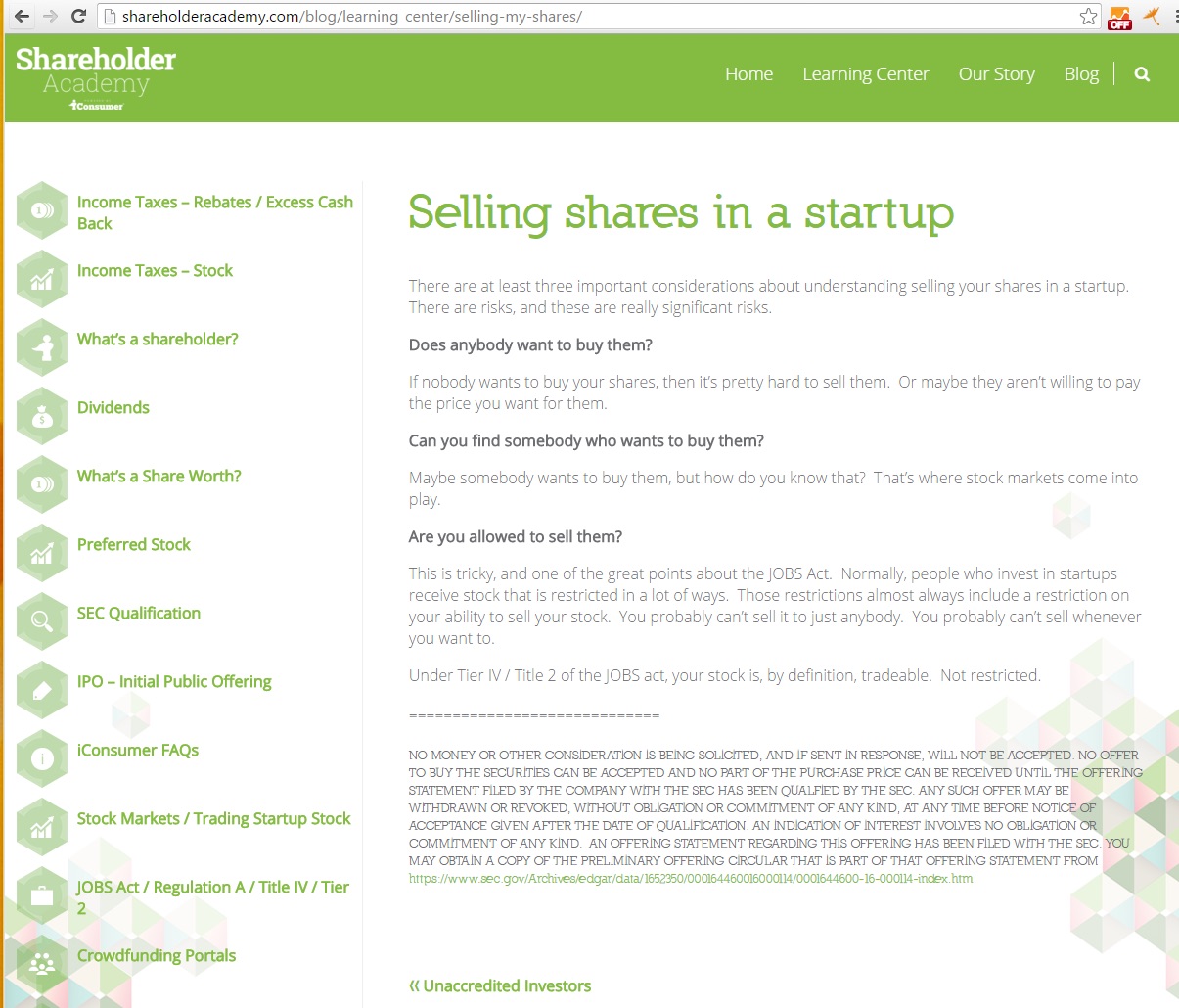Click the Shareholder Academy logo
Image resolution: width=1179 pixels, height=1008 pixels.
point(96,76)
